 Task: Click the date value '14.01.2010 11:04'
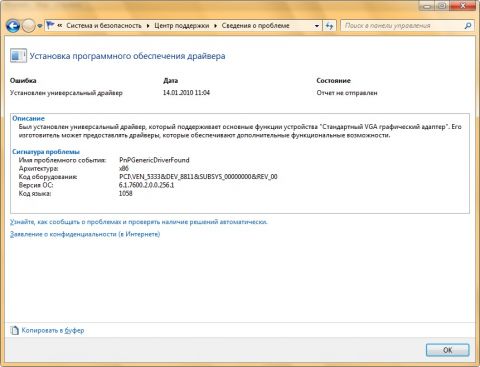point(186,93)
